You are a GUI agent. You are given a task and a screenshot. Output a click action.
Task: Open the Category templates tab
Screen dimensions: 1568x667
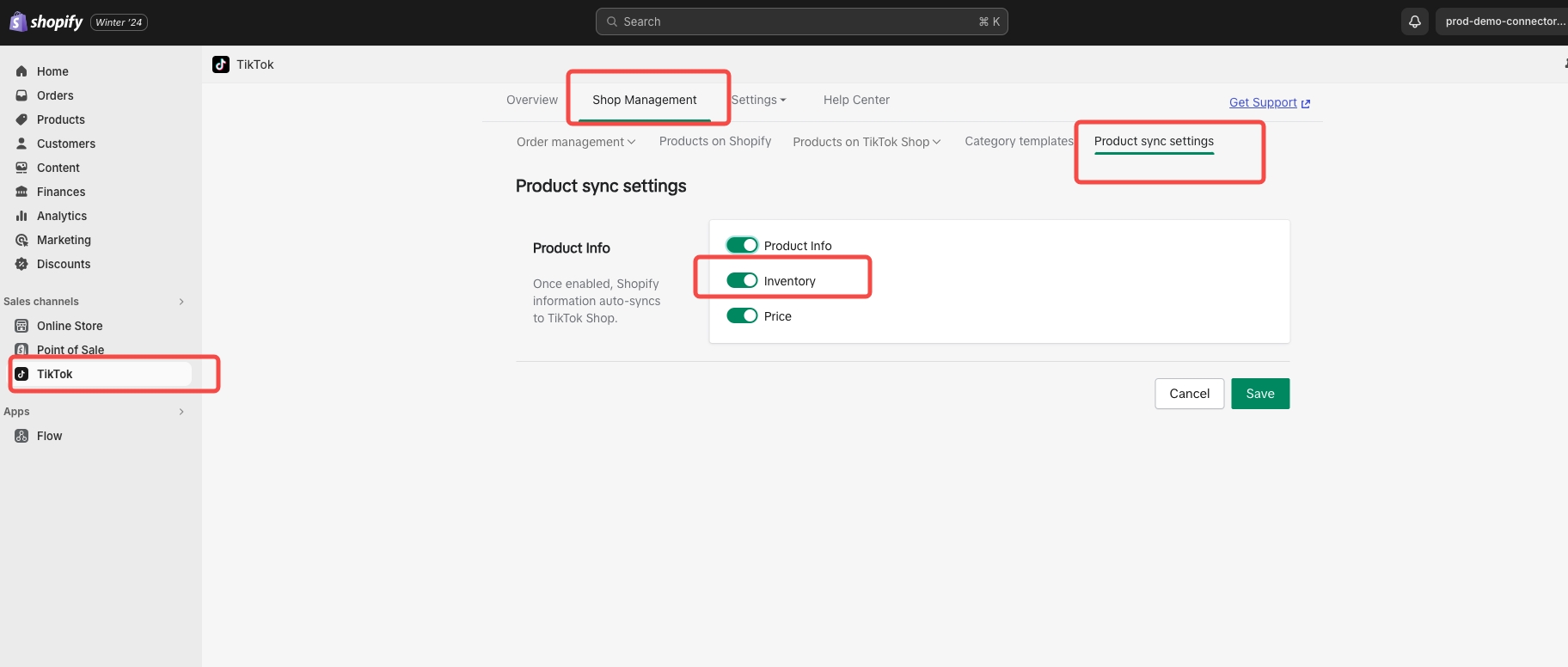pyautogui.click(x=1018, y=141)
